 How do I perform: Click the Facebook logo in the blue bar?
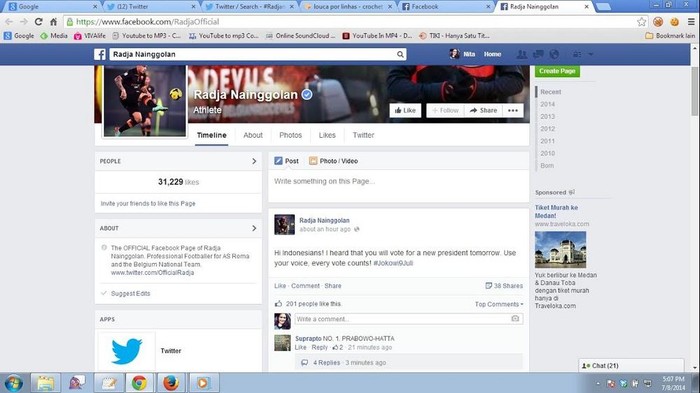[100, 54]
